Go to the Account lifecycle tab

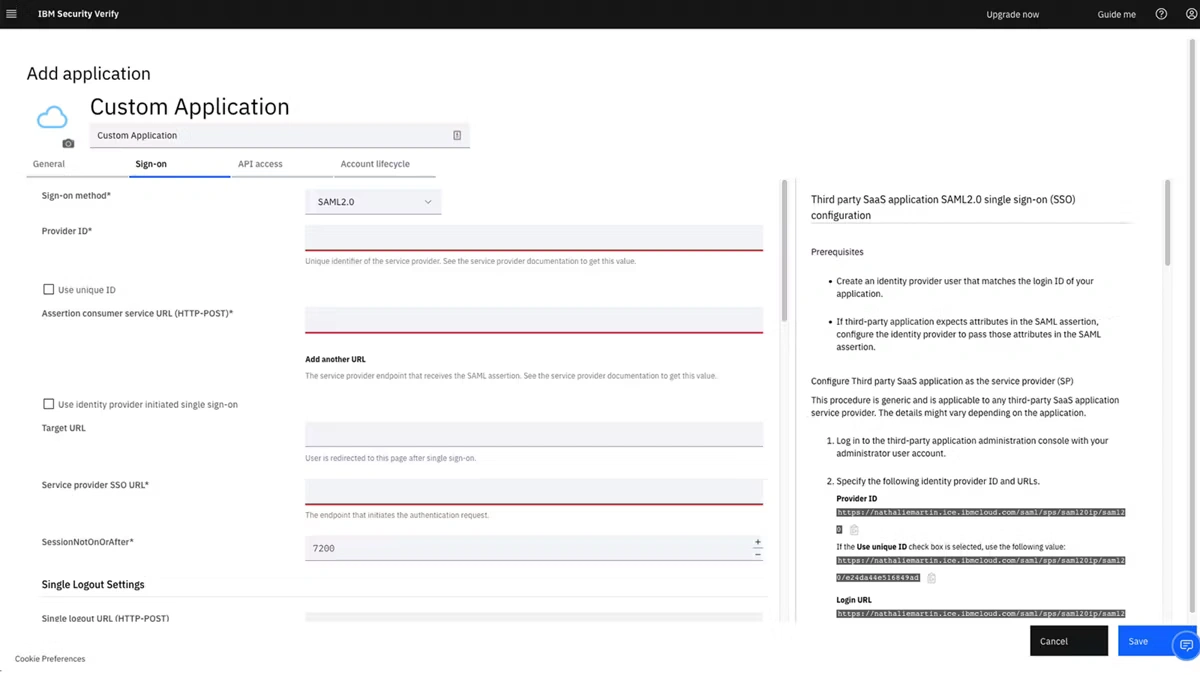[375, 164]
